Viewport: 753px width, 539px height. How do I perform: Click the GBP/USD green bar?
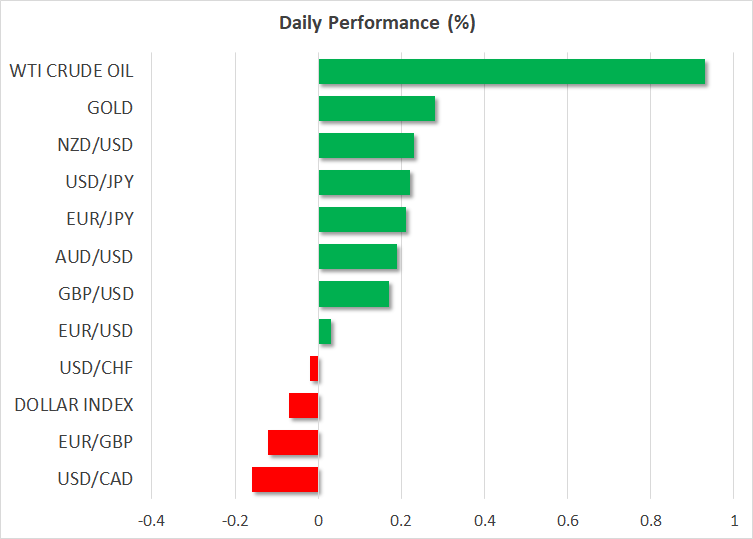[x=353, y=294]
